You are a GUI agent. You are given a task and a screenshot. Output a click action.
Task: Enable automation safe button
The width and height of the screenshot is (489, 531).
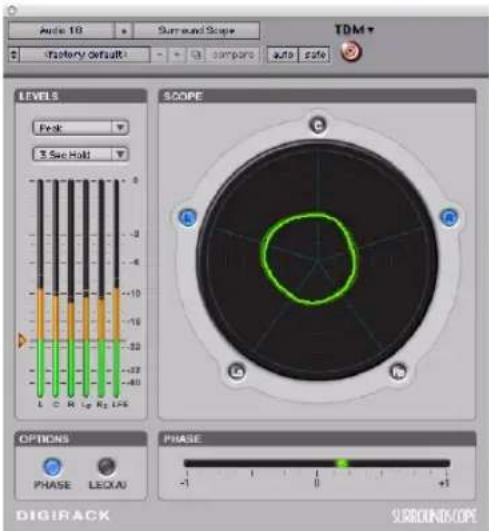pos(315,55)
